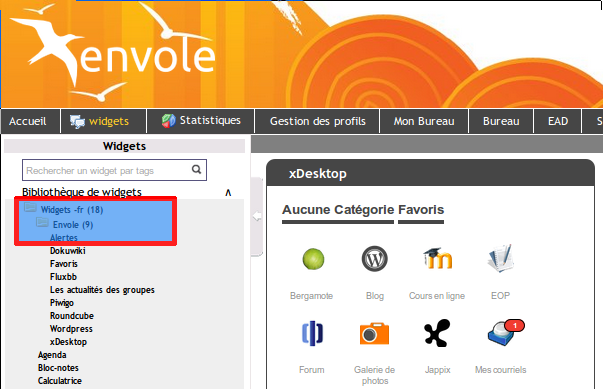Click the Blog label text
Image resolution: width=603 pixels, height=389 pixels.
click(x=375, y=296)
